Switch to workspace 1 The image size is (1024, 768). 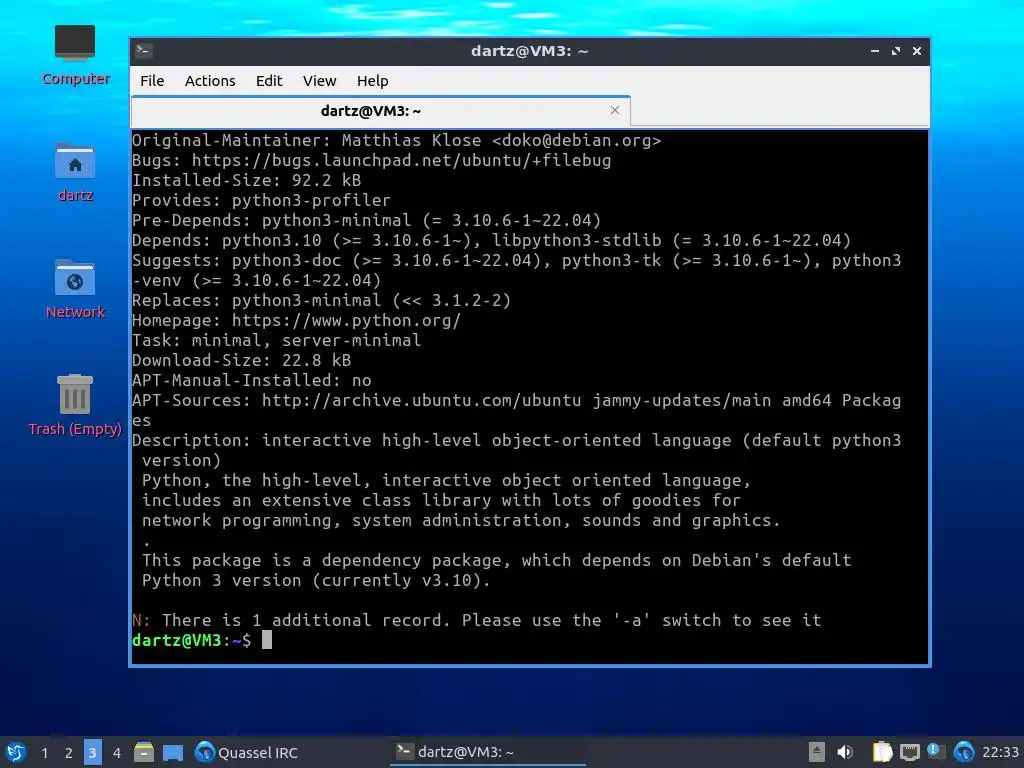pos(44,753)
